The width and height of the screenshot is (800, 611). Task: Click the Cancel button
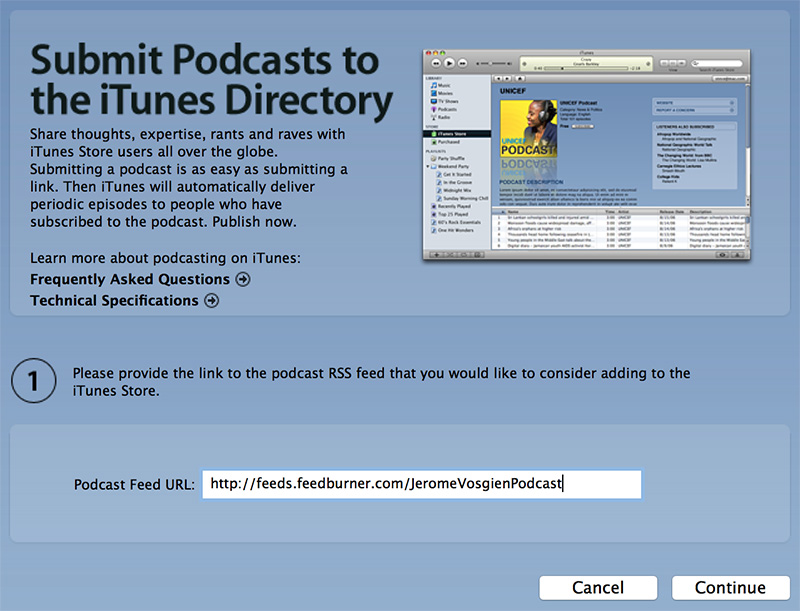[598, 588]
